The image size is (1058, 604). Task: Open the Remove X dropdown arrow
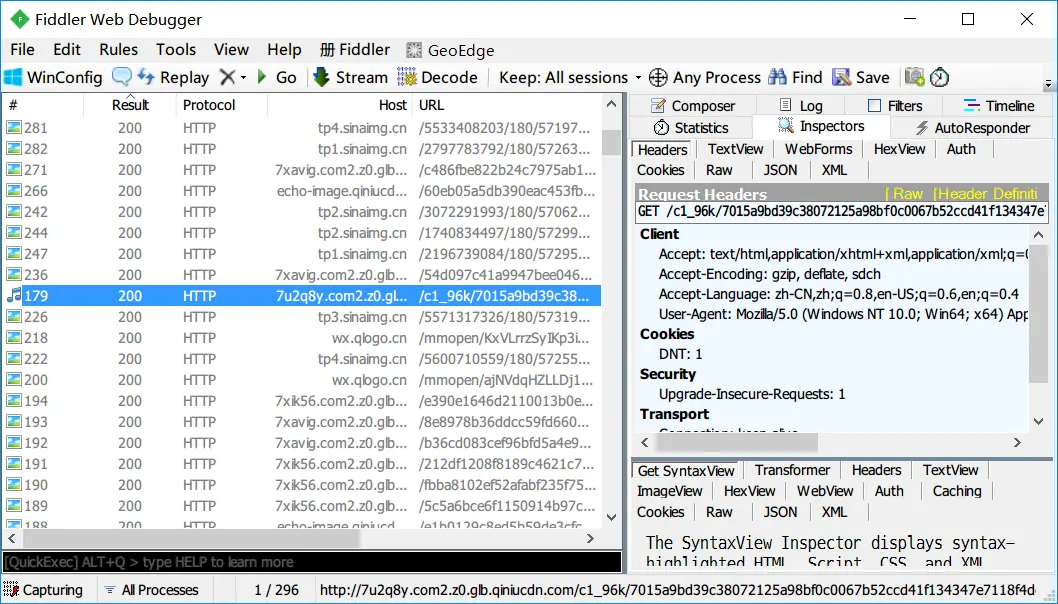(x=244, y=78)
